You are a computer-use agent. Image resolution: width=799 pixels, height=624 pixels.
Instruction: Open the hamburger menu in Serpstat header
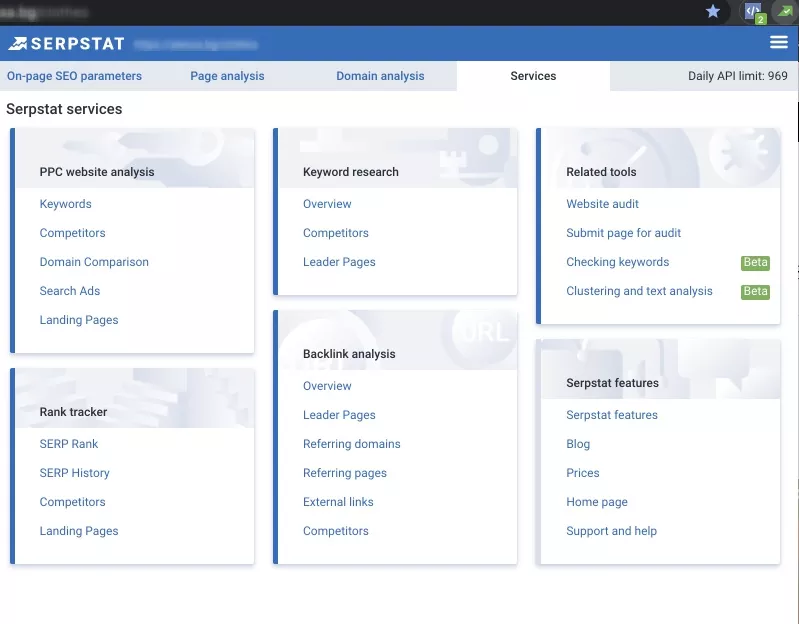(x=779, y=42)
